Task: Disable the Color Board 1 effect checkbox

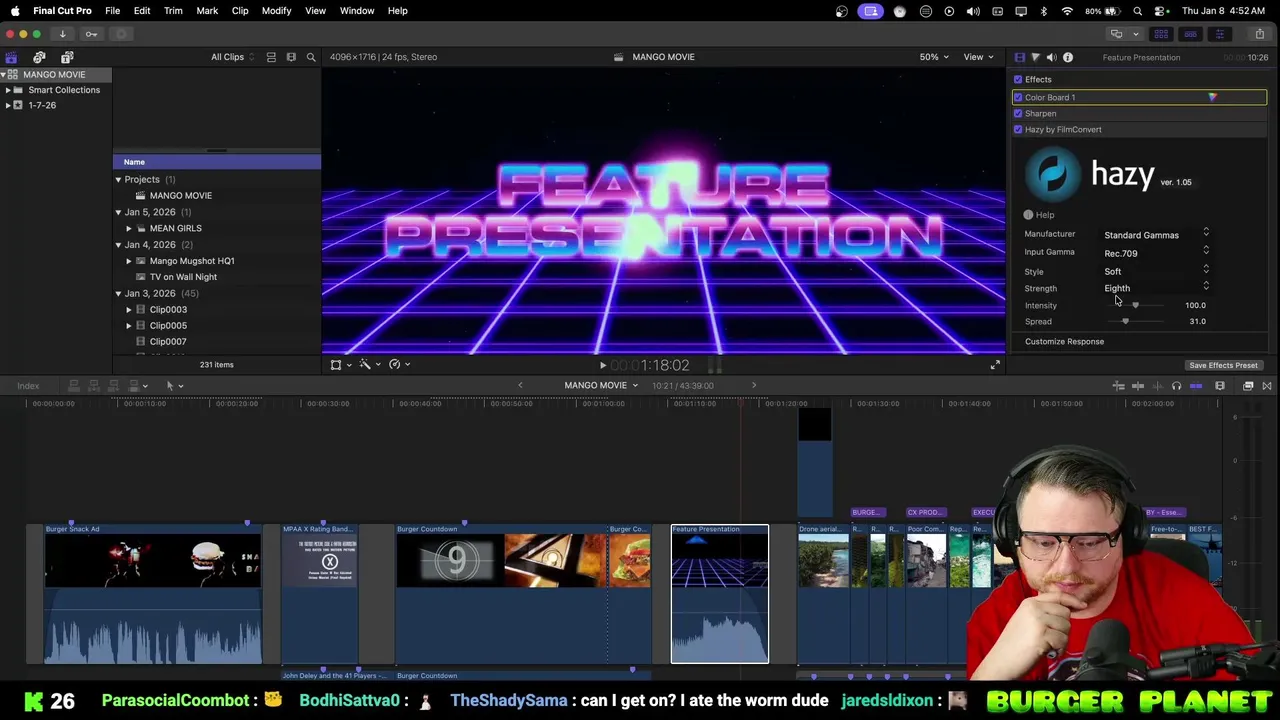Action: pos(1018,98)
